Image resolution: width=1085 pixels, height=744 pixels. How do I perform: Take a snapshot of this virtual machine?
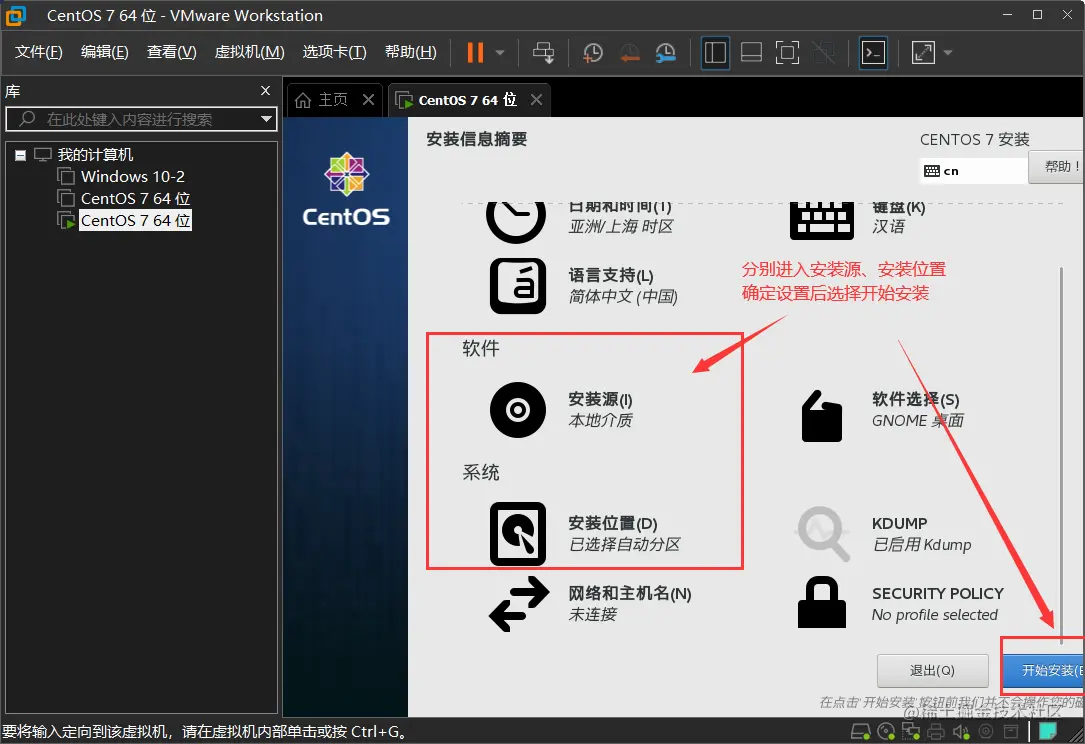(592, 53)
